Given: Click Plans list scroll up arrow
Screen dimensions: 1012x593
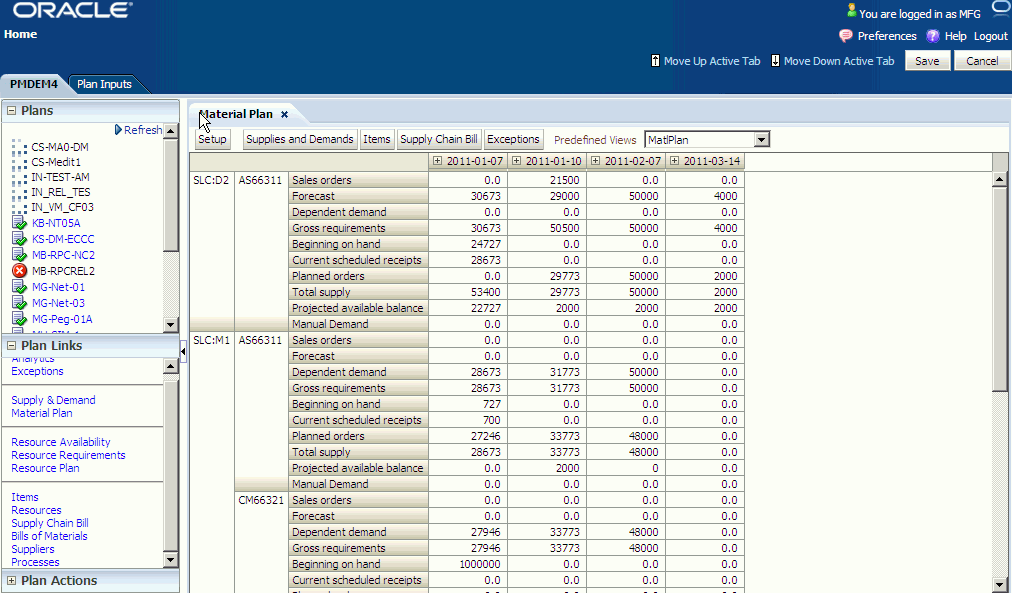Looking at the screenshot, I should pyautogui.click(x=171, y=131).
